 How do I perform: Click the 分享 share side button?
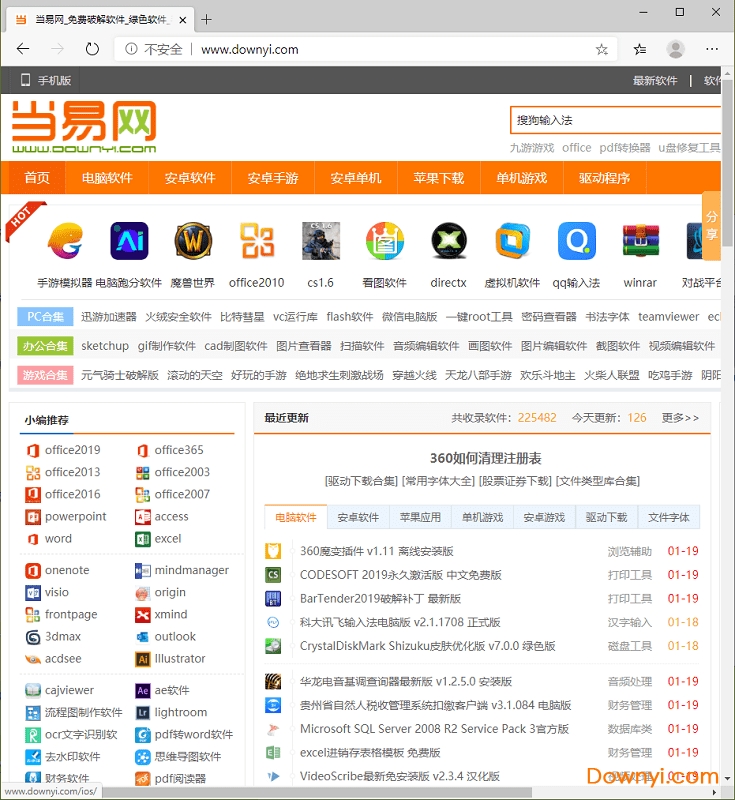[712, 225]
